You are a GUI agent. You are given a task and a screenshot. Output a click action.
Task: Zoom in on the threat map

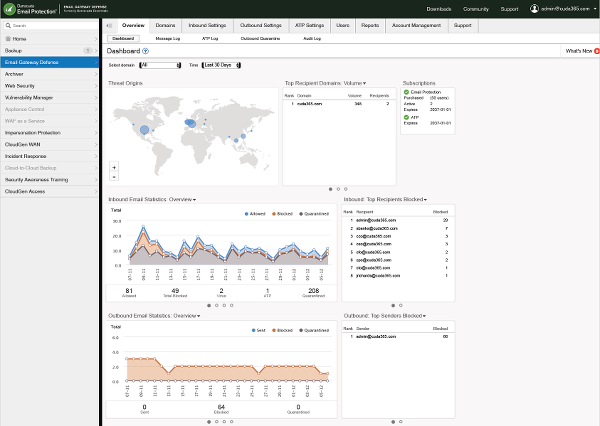tap(114, 167)
